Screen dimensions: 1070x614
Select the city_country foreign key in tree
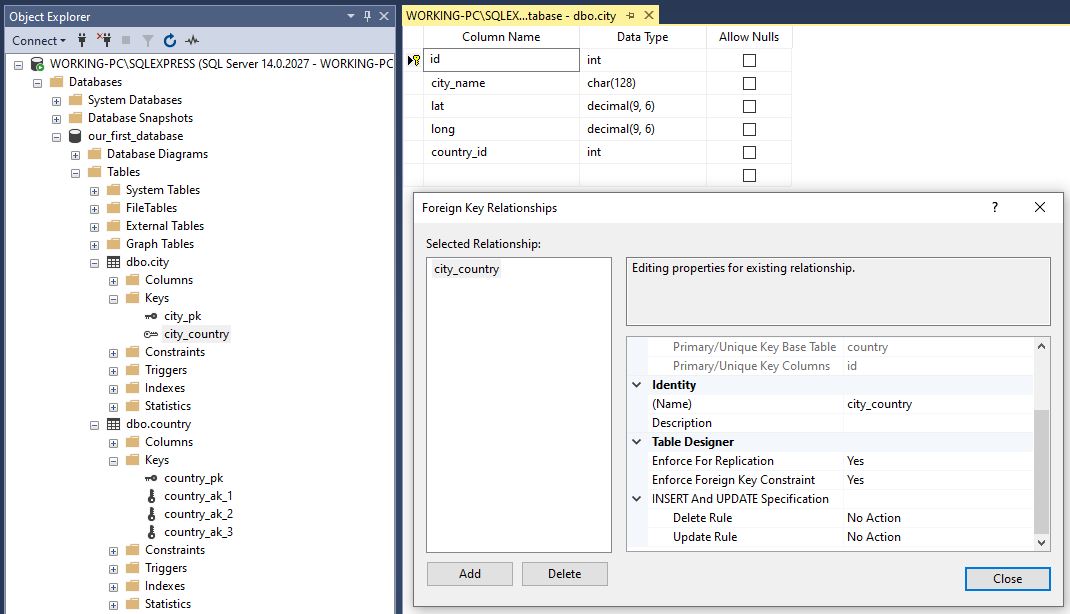click(x=196, y=334)
